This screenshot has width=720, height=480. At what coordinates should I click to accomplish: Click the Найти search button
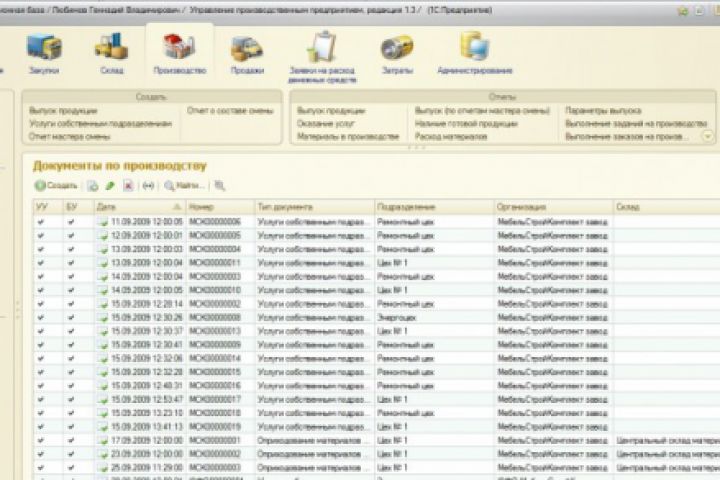point(184,186)
